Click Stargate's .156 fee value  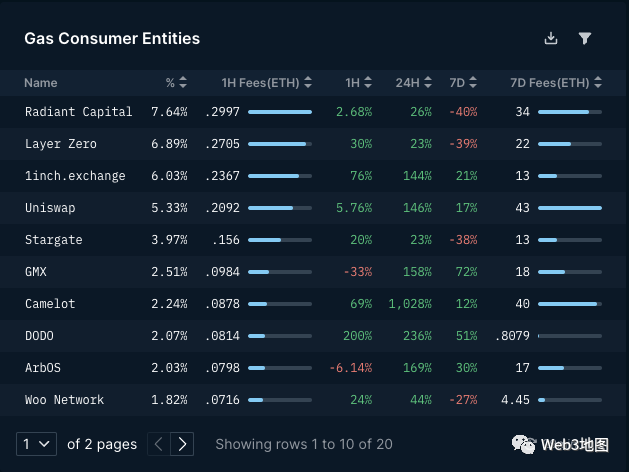[226, 240]
